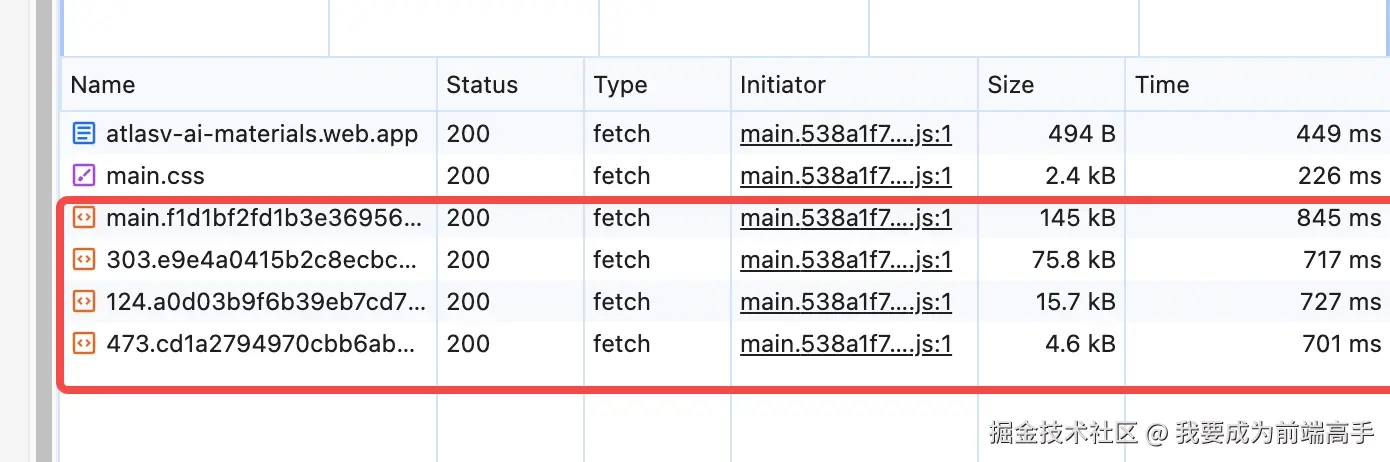The height and width of the screenshot is (462, 1390).
Task: Sort by the Type column header
Action: [x=620, y=85]
